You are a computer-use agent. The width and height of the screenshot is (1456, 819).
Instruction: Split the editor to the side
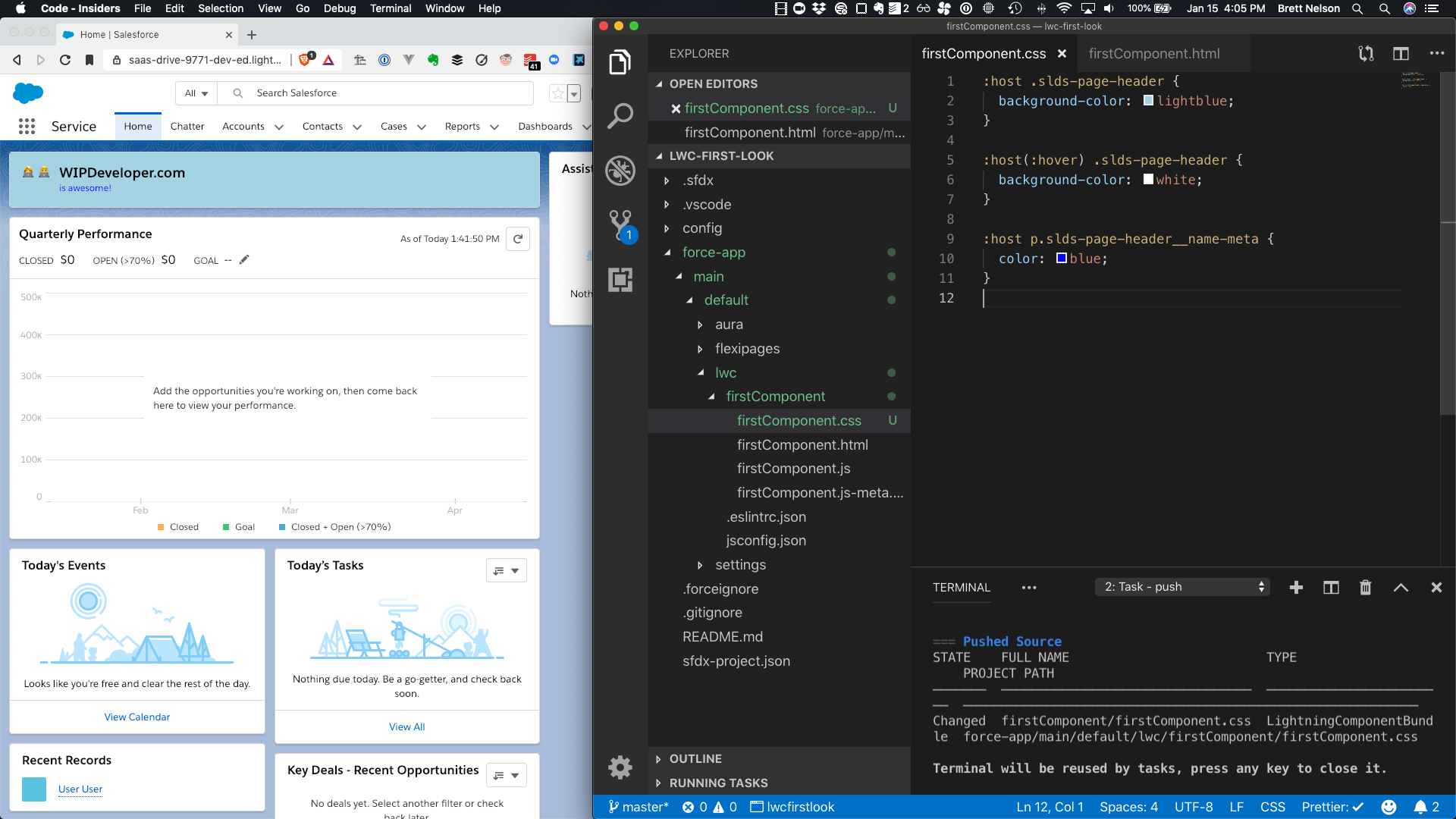pos(1401,54)
